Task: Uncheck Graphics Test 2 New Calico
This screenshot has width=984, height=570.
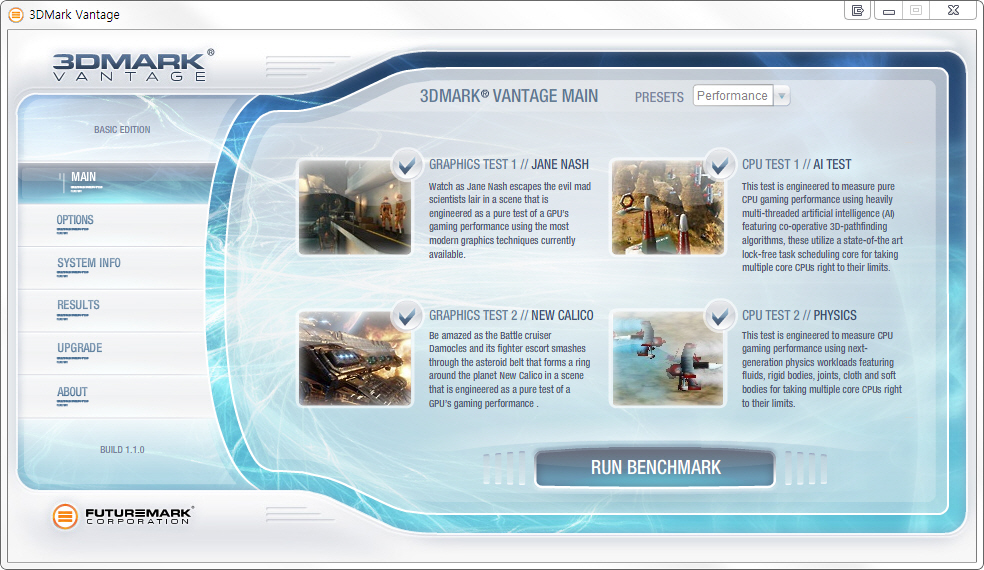Action: tap(407, 316)
